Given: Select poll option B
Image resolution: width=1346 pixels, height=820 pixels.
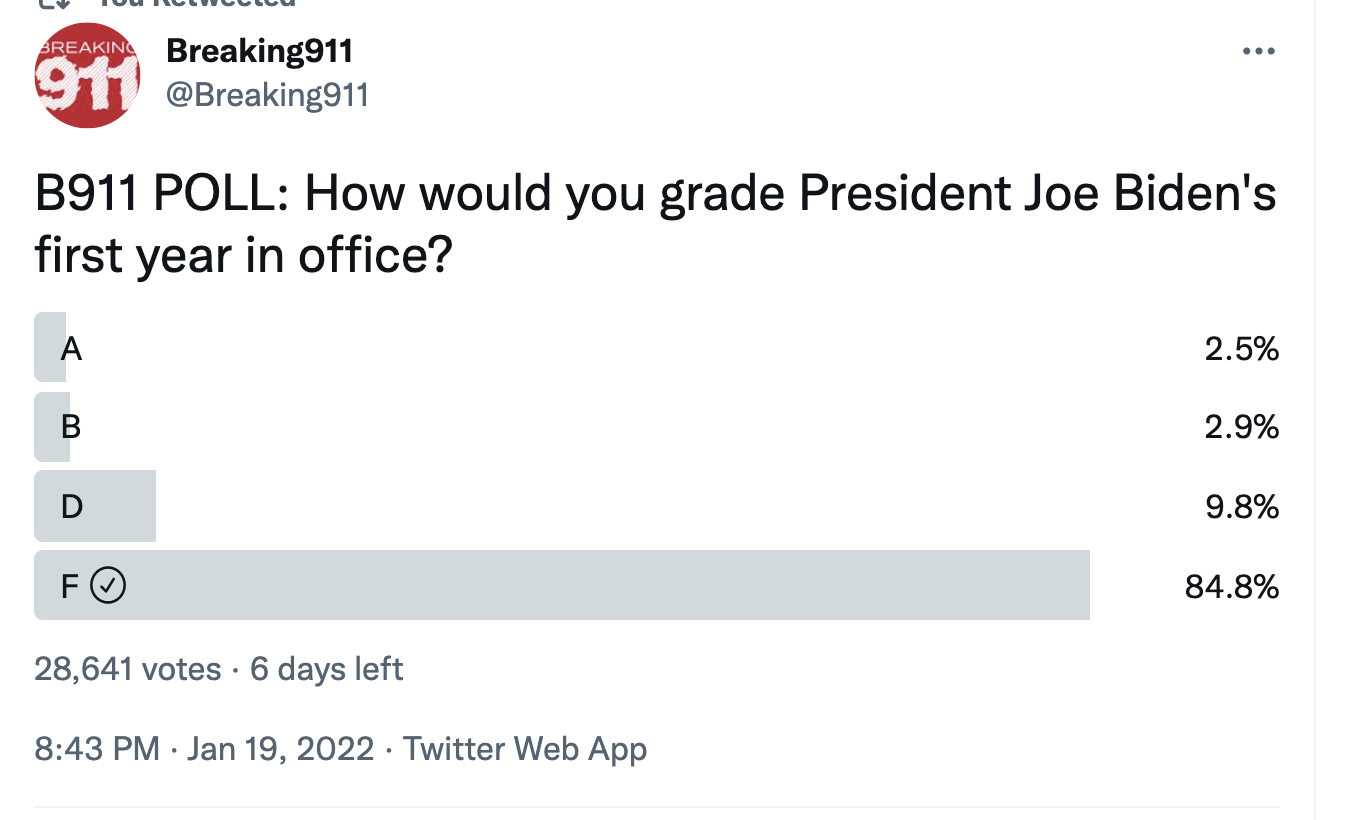Looking at the screenshot, I should 71,427.
